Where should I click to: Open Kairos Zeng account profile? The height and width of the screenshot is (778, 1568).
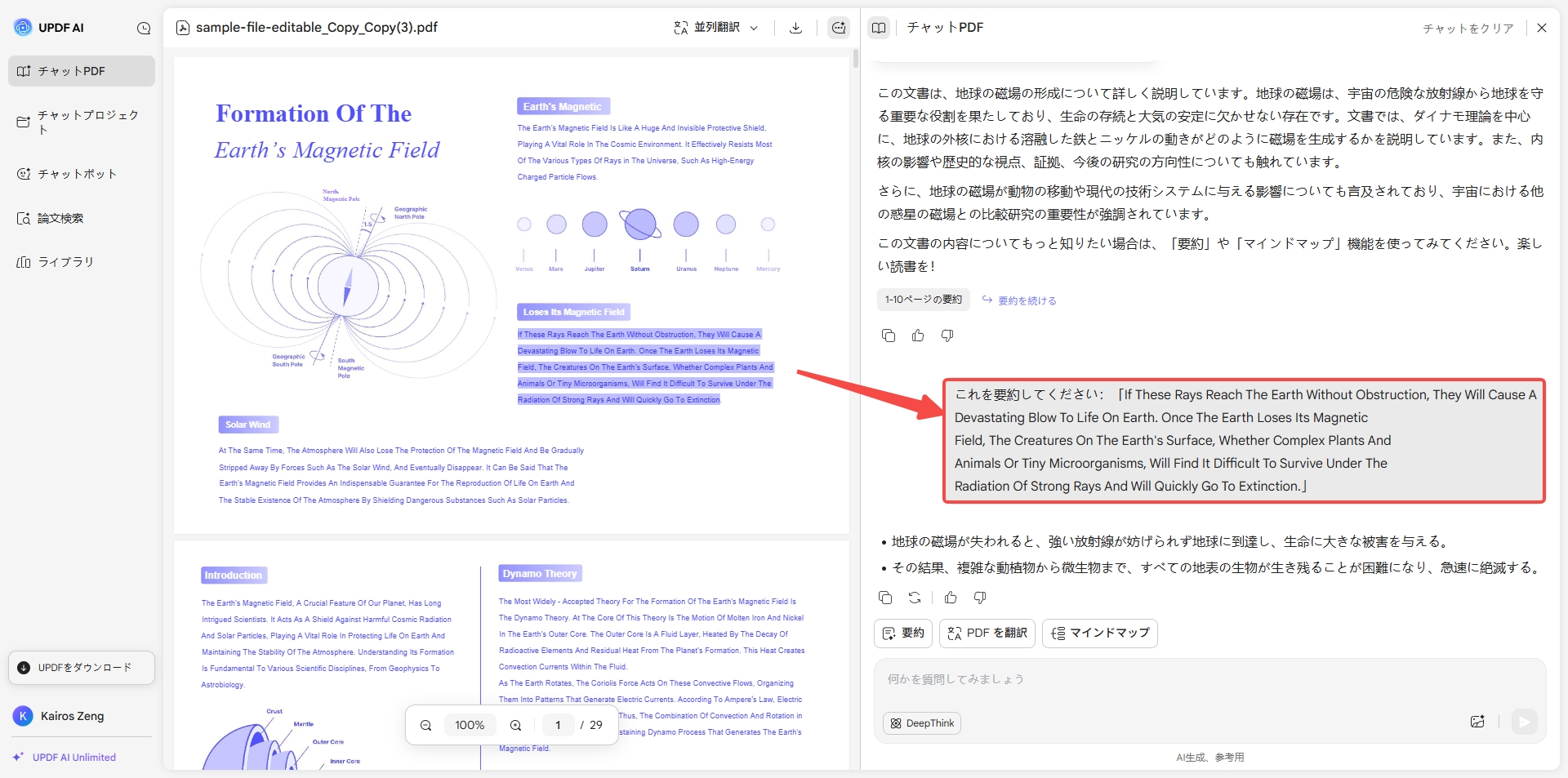point(59,716)
